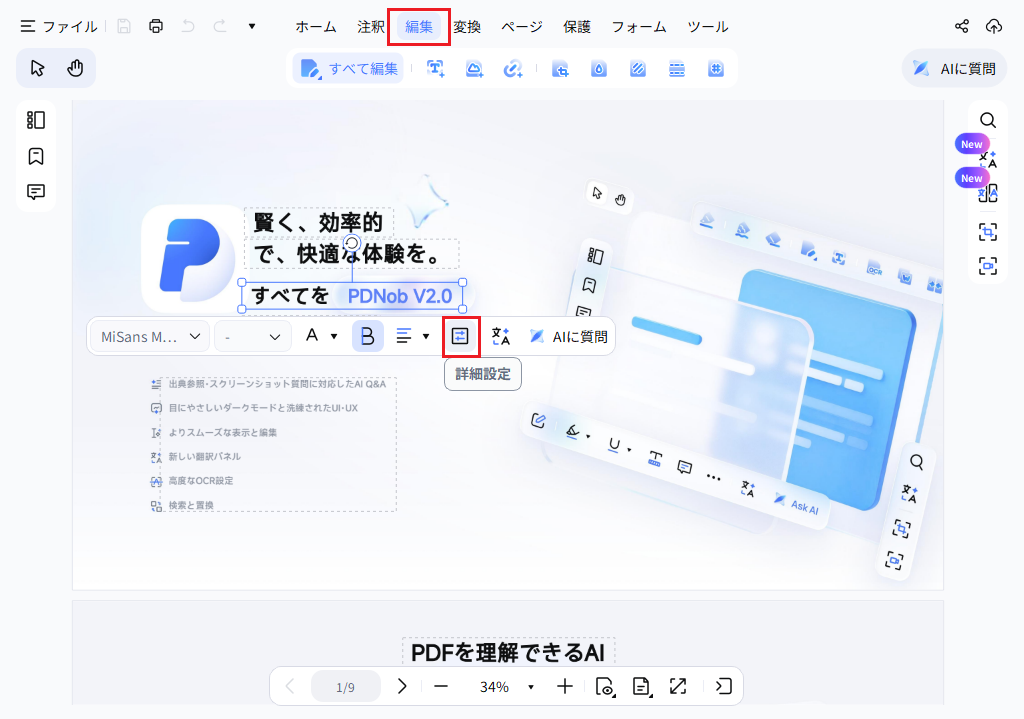
Task: Click the page display layout icon
Action: click(642, 686)
